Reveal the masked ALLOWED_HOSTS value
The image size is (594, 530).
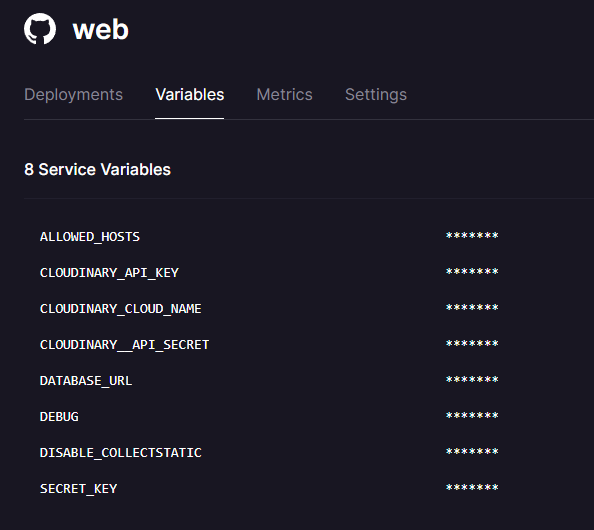pyautogui.click(x=472, y=236)
